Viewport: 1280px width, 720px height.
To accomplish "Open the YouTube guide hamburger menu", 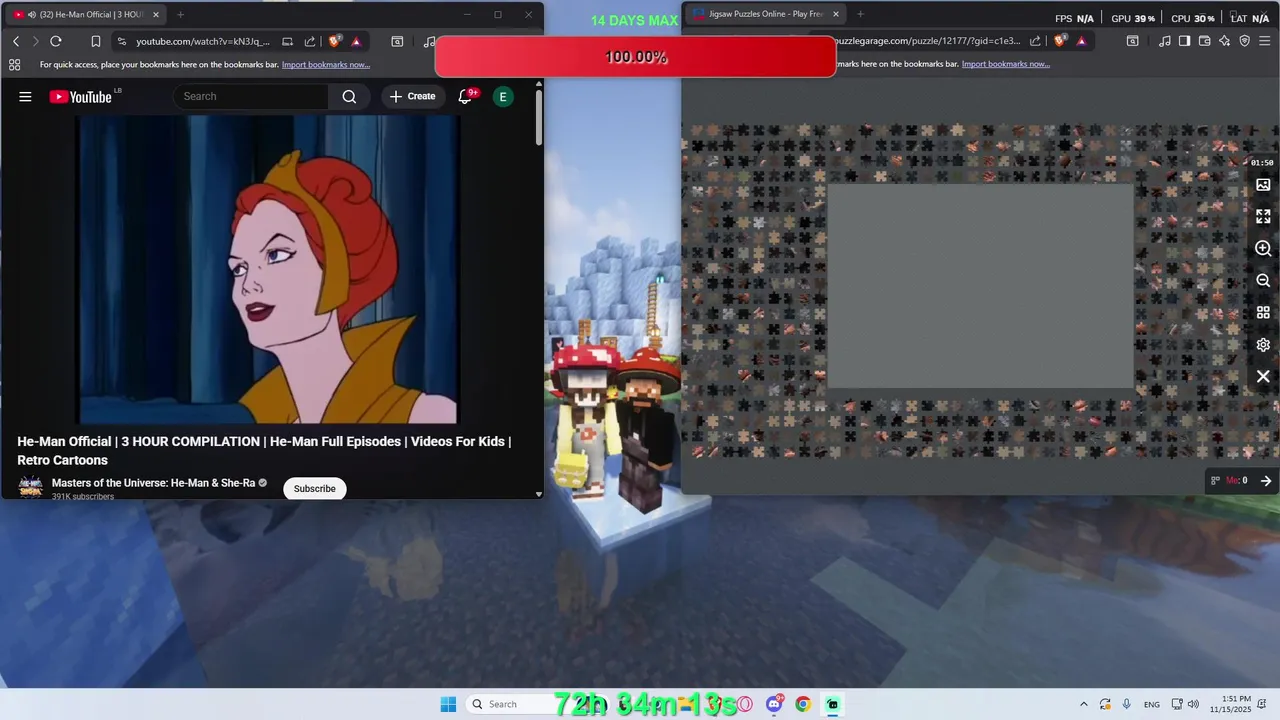I will (25, 96).
